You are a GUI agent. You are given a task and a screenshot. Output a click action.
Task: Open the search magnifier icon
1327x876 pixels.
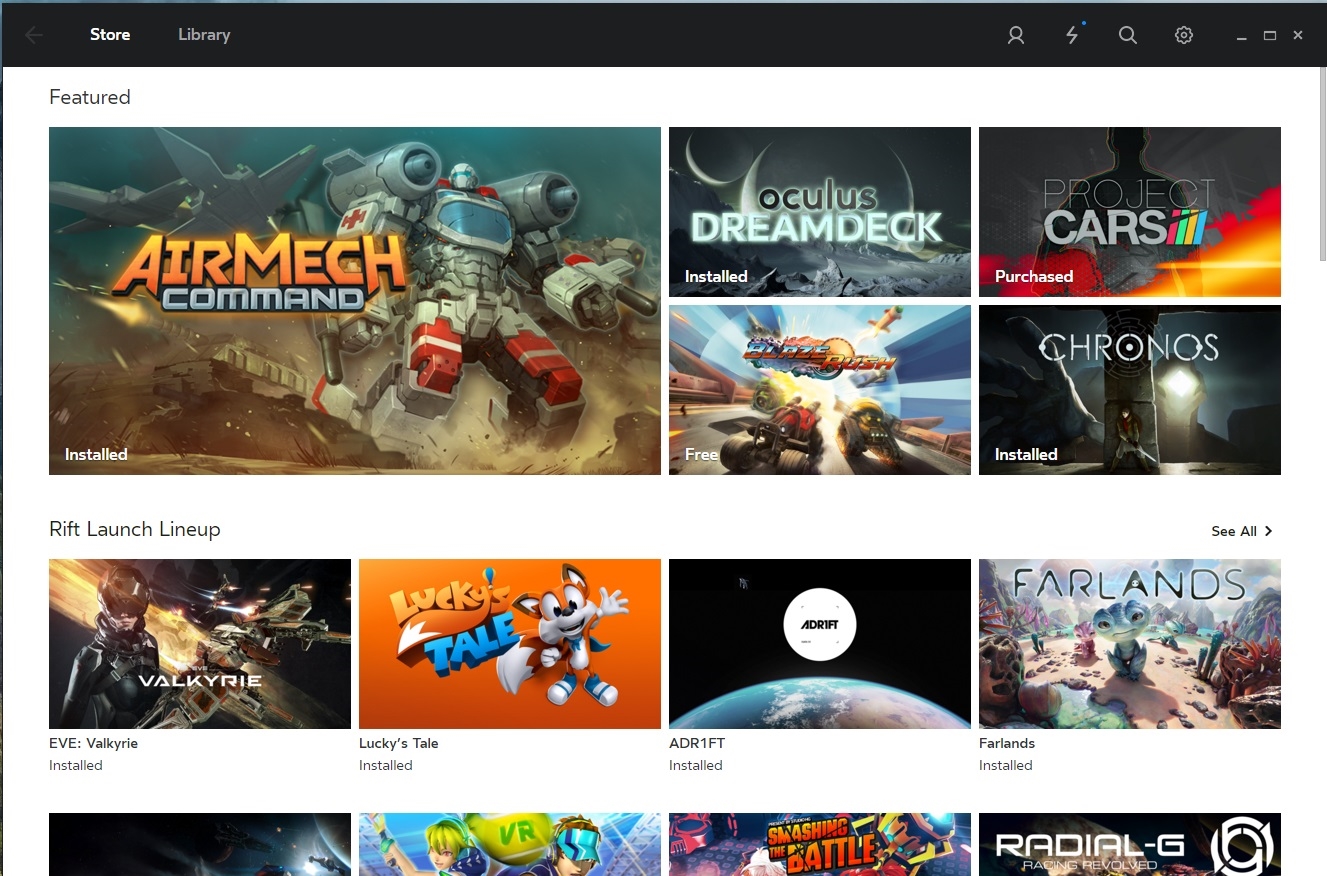(x=1128, y=35)
